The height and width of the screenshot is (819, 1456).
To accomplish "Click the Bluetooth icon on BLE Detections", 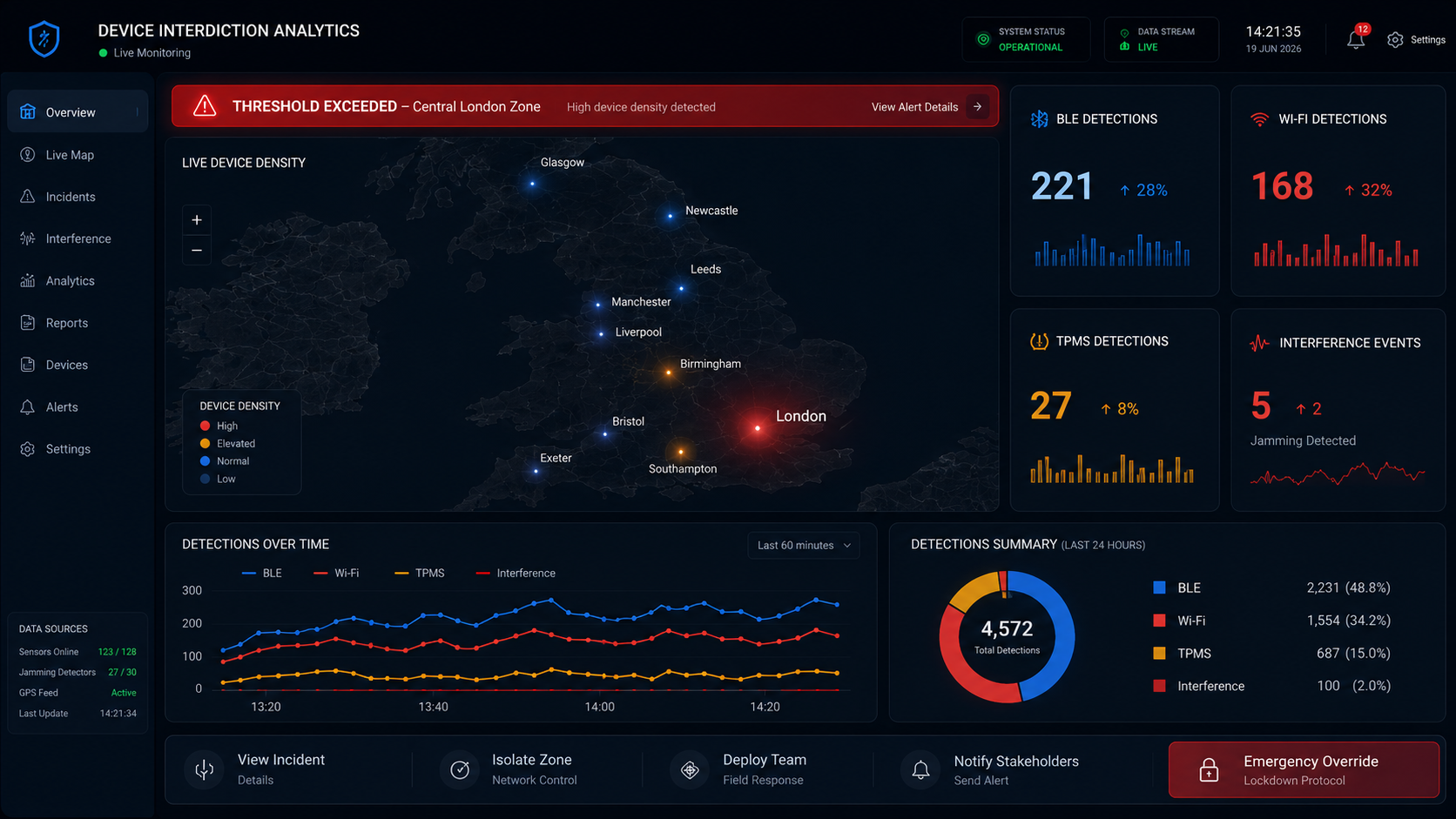I will [1039, 119].
